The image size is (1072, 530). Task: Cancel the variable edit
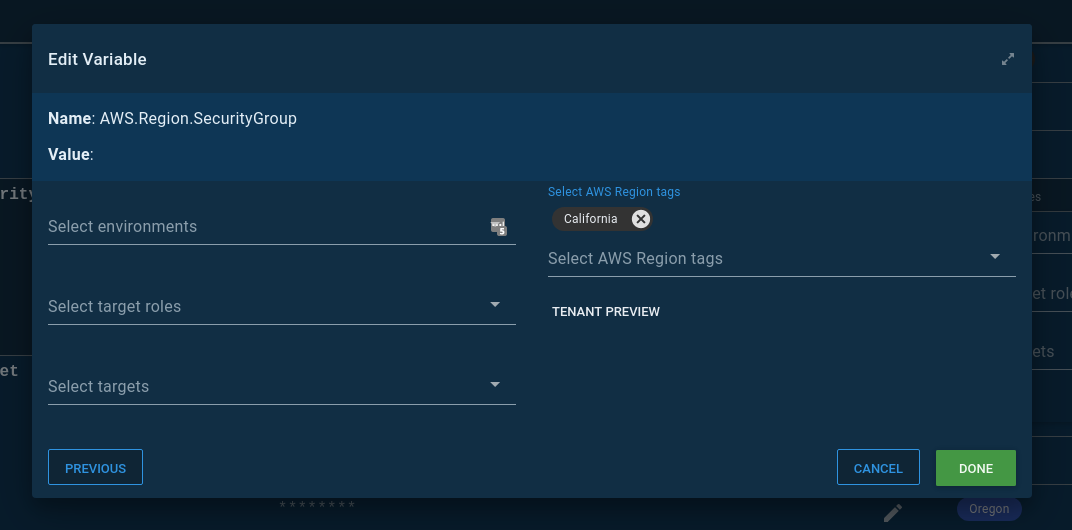[x=878, y=468]
